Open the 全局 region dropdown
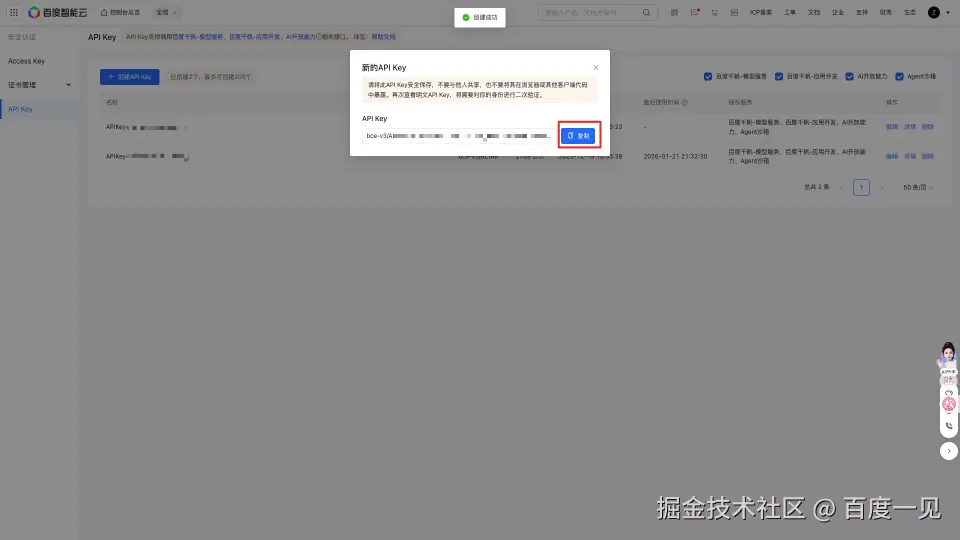 166,12
